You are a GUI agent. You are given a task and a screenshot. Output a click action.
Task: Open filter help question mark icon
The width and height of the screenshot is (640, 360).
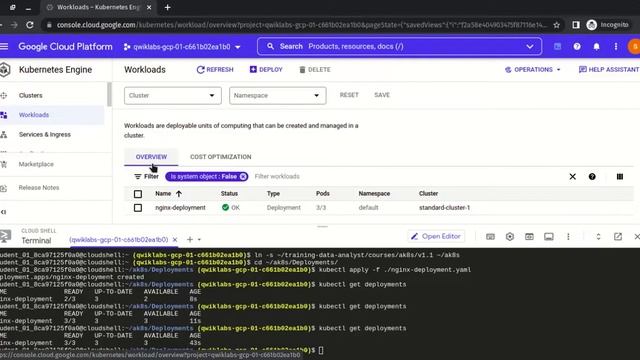[592, 176]
